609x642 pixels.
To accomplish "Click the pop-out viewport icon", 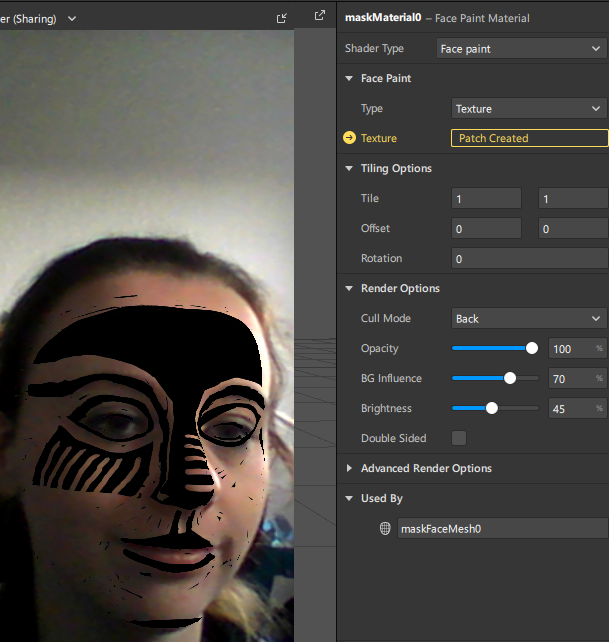I will point(282,18).
